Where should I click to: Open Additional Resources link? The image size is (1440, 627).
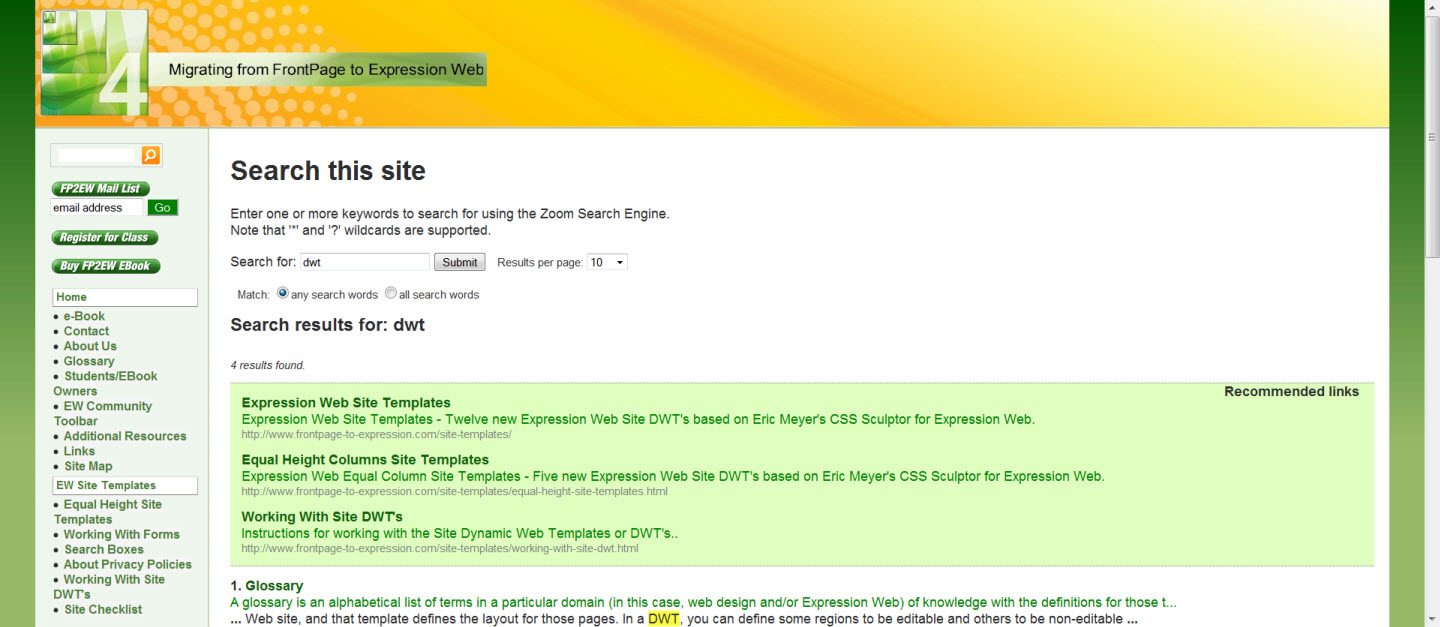(125, 436)
